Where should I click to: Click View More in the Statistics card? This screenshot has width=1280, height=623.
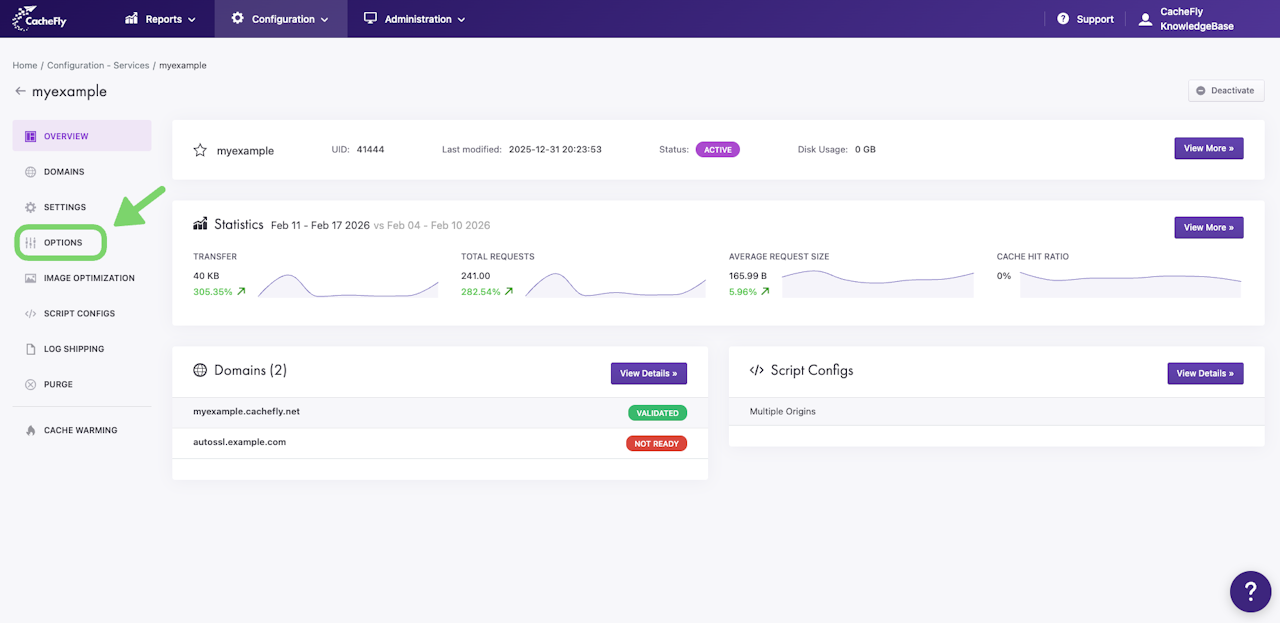click(1209, 227)
